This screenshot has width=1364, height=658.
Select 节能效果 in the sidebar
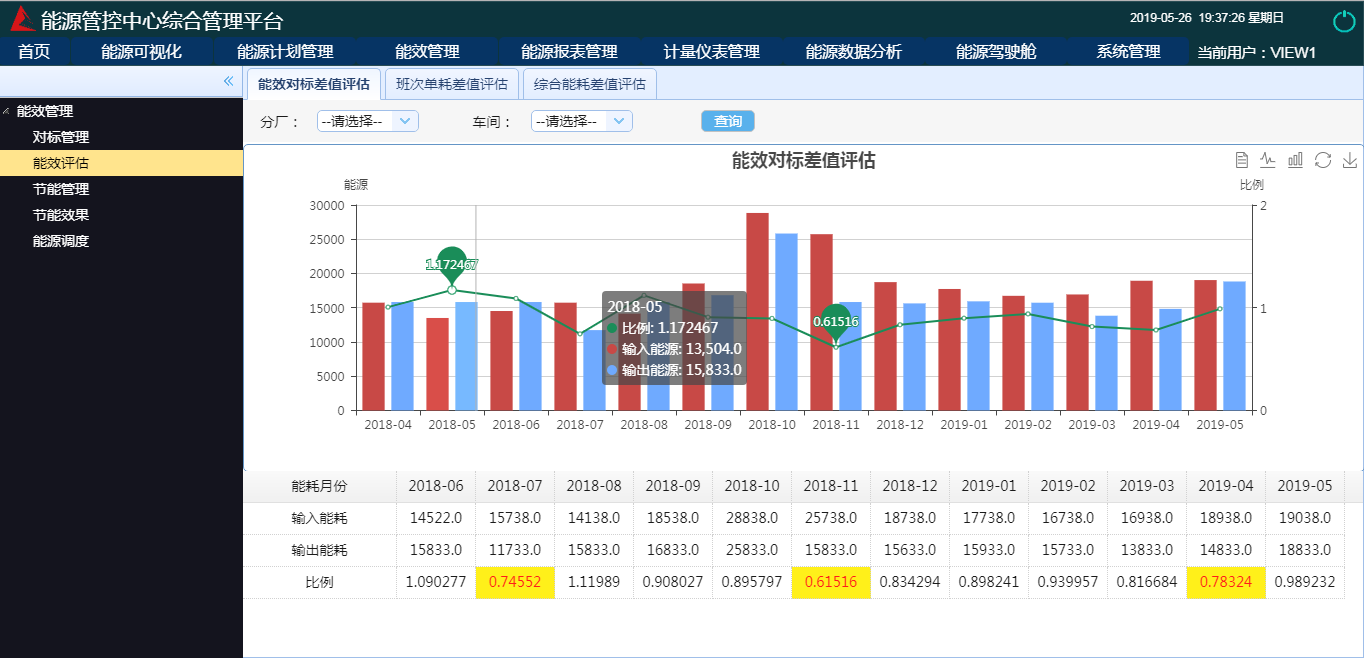tap(61, 215)
